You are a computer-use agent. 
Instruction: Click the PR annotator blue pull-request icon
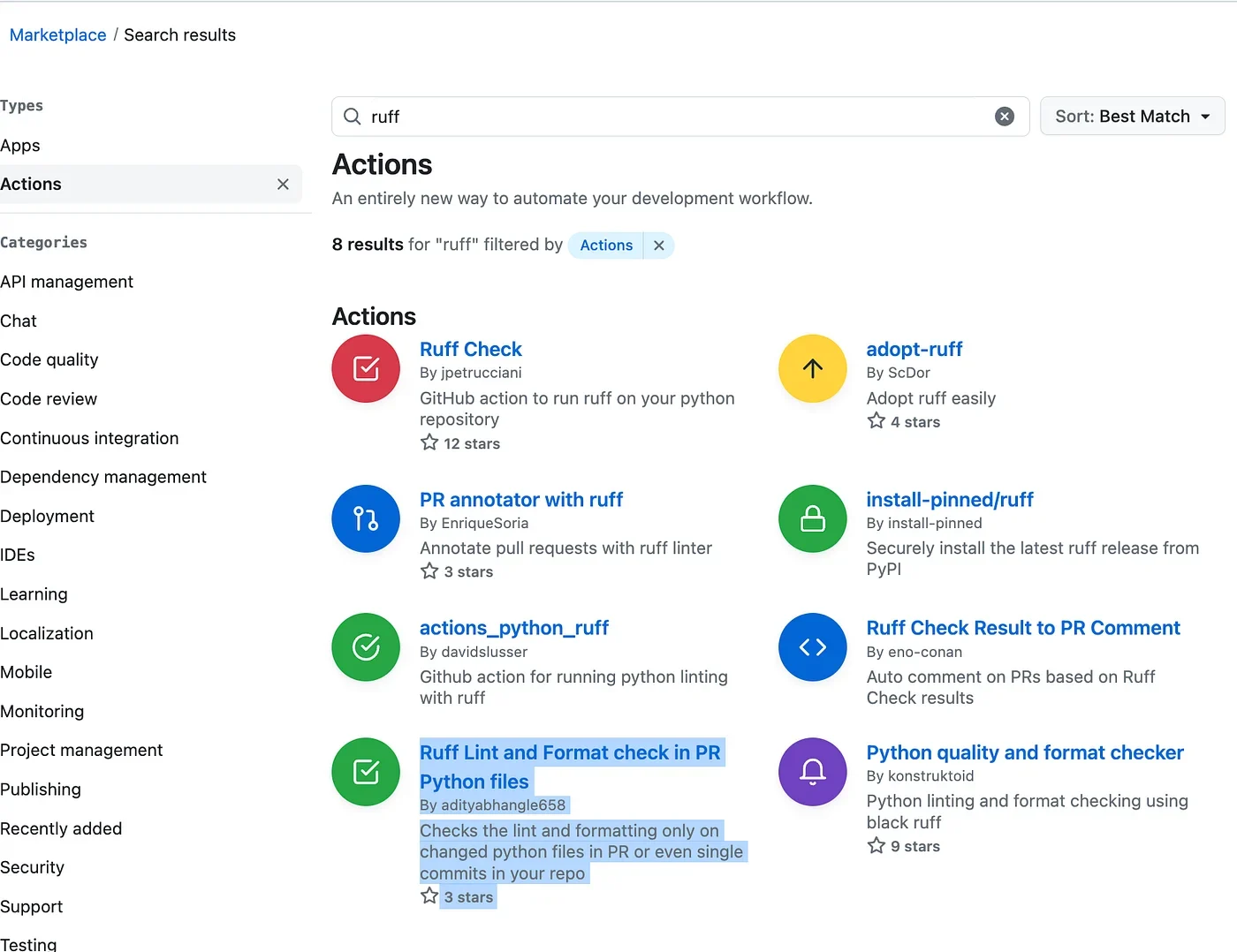(366, 518)
